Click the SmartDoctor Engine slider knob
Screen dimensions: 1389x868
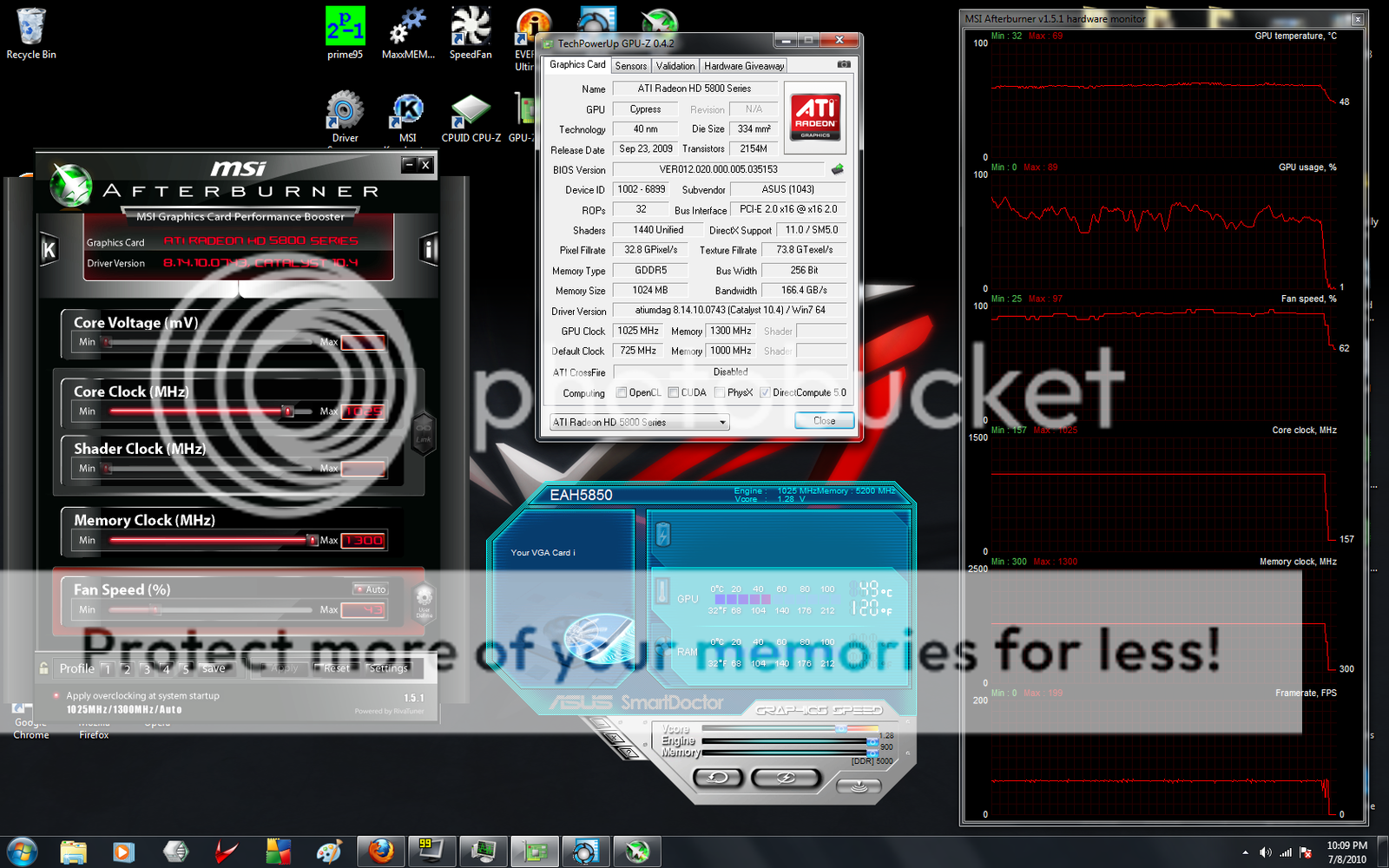coord(872,742)
